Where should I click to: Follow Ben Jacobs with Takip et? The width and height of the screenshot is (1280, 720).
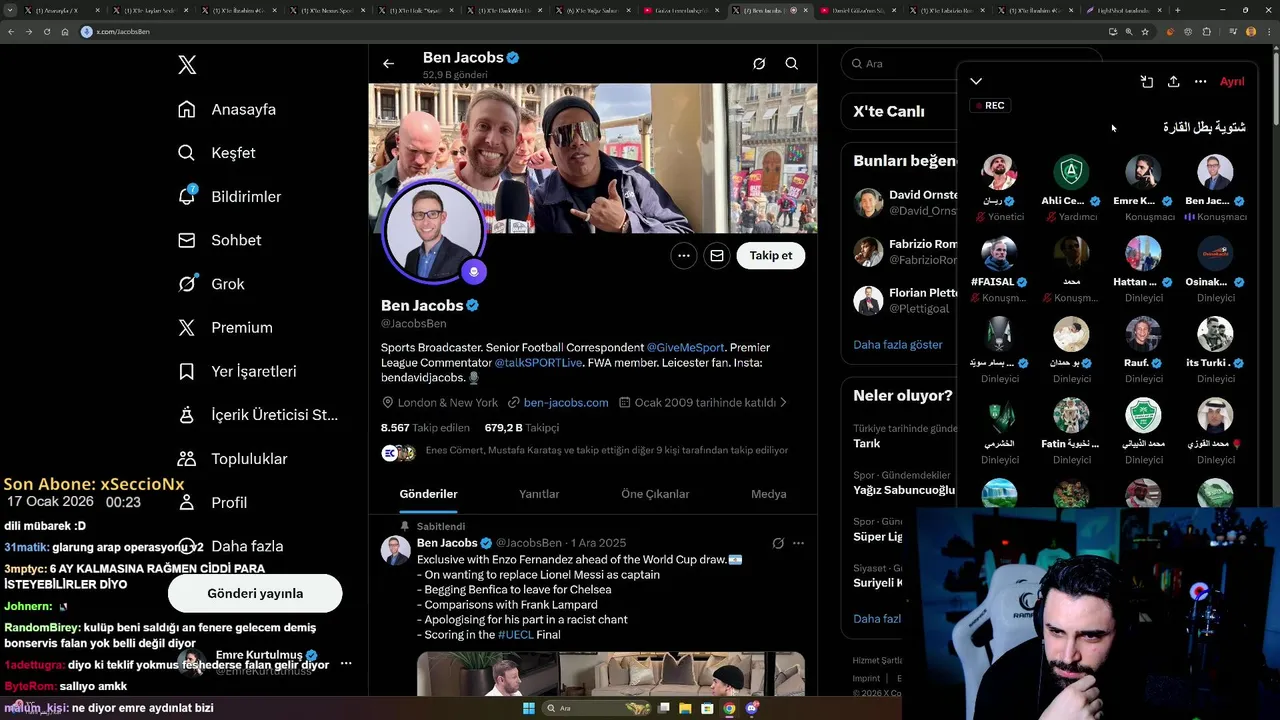pos(771,256)
